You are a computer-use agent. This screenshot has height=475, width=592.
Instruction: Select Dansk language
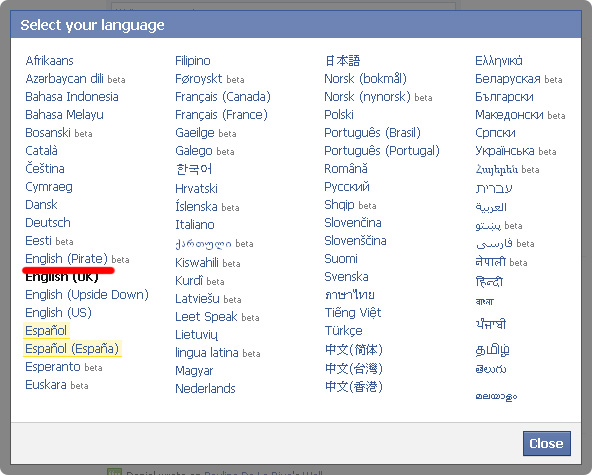[x=41, y=205]
